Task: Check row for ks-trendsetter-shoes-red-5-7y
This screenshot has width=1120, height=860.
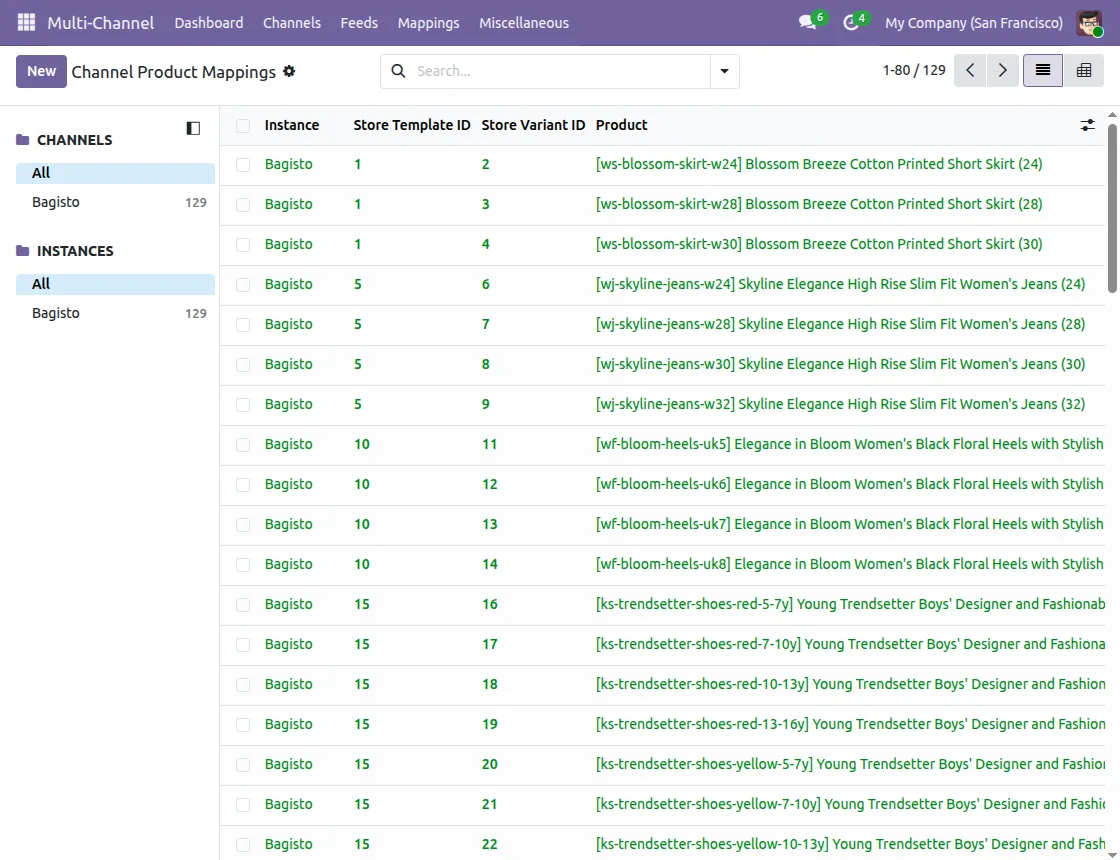Action: 243,605
